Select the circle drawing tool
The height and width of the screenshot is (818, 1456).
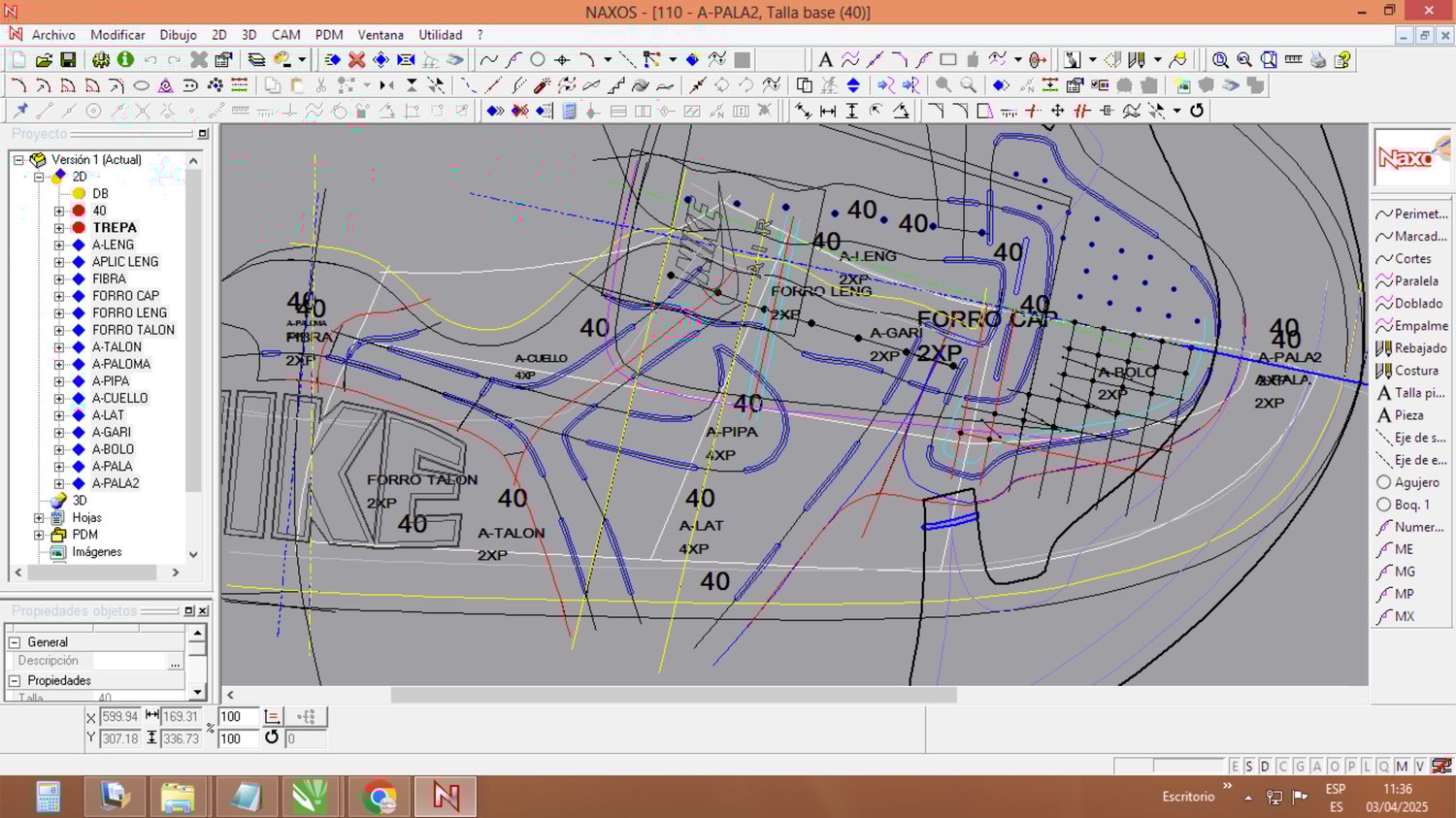(537, 60)
